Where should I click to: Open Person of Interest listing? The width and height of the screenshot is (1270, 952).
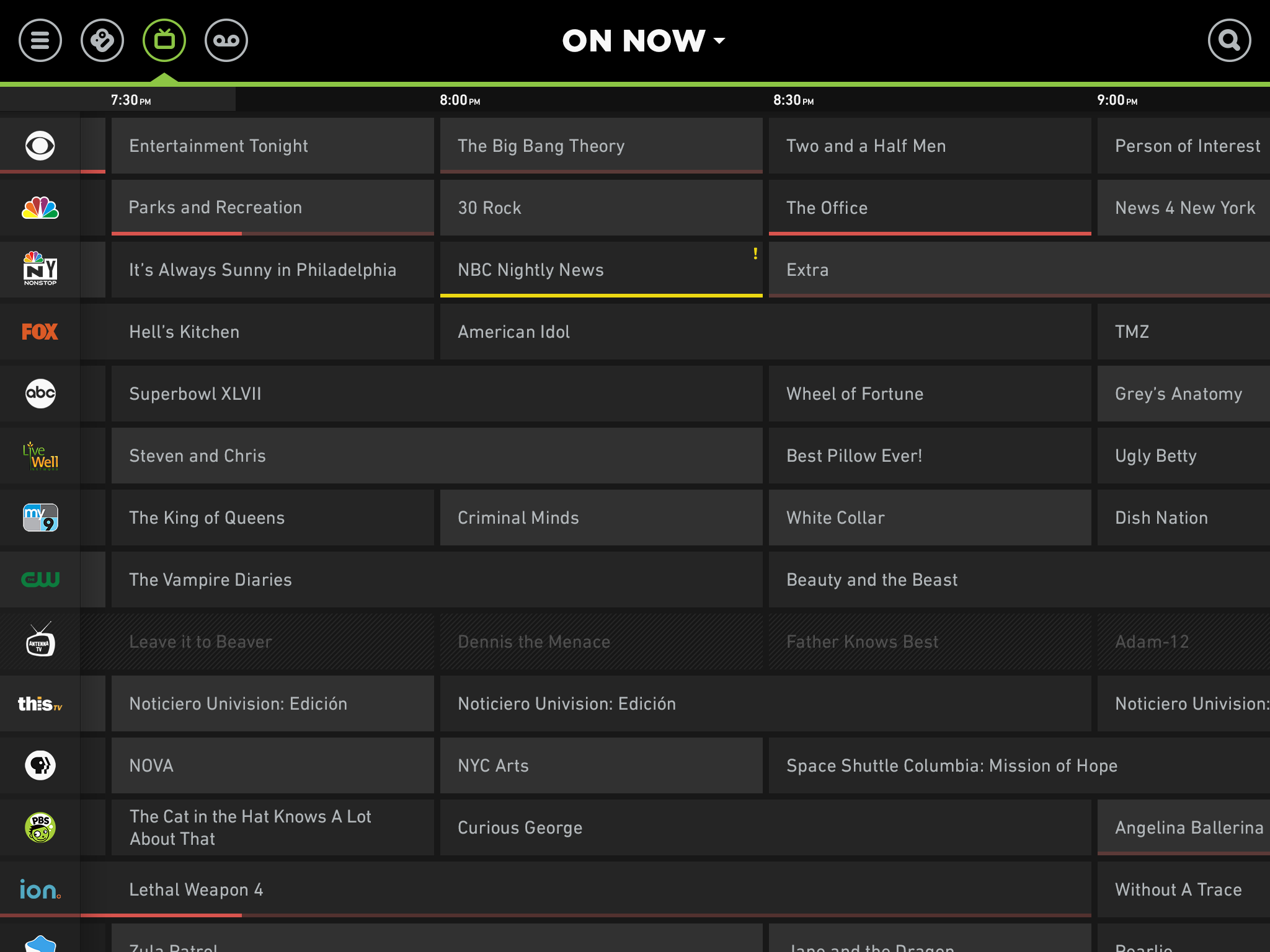(x=1184, y=146)
